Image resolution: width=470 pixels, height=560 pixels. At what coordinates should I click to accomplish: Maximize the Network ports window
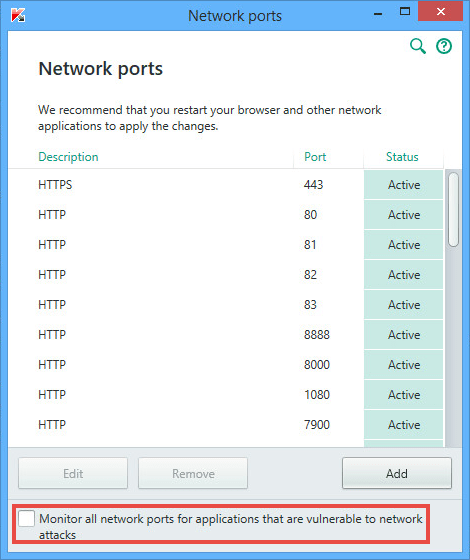(405, 12)
